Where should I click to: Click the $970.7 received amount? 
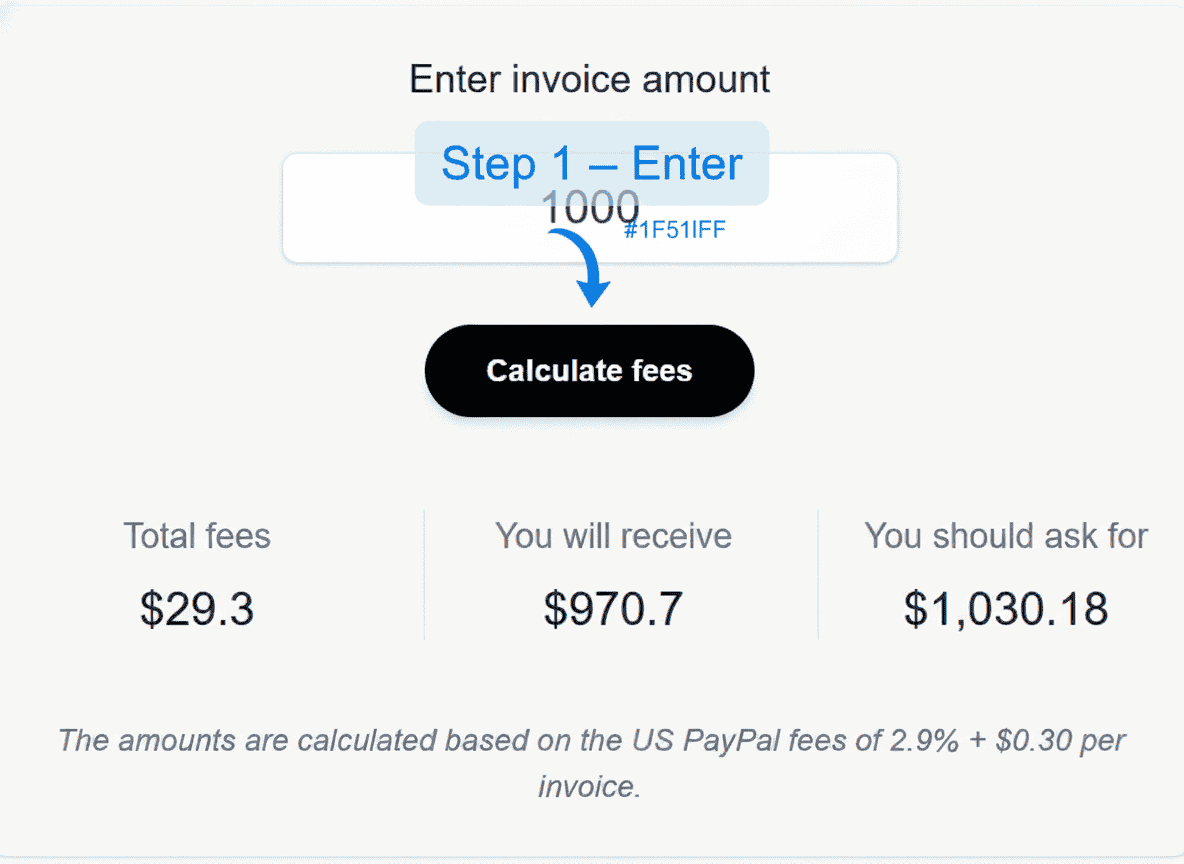pyautogui.click(x=613, y=608)
